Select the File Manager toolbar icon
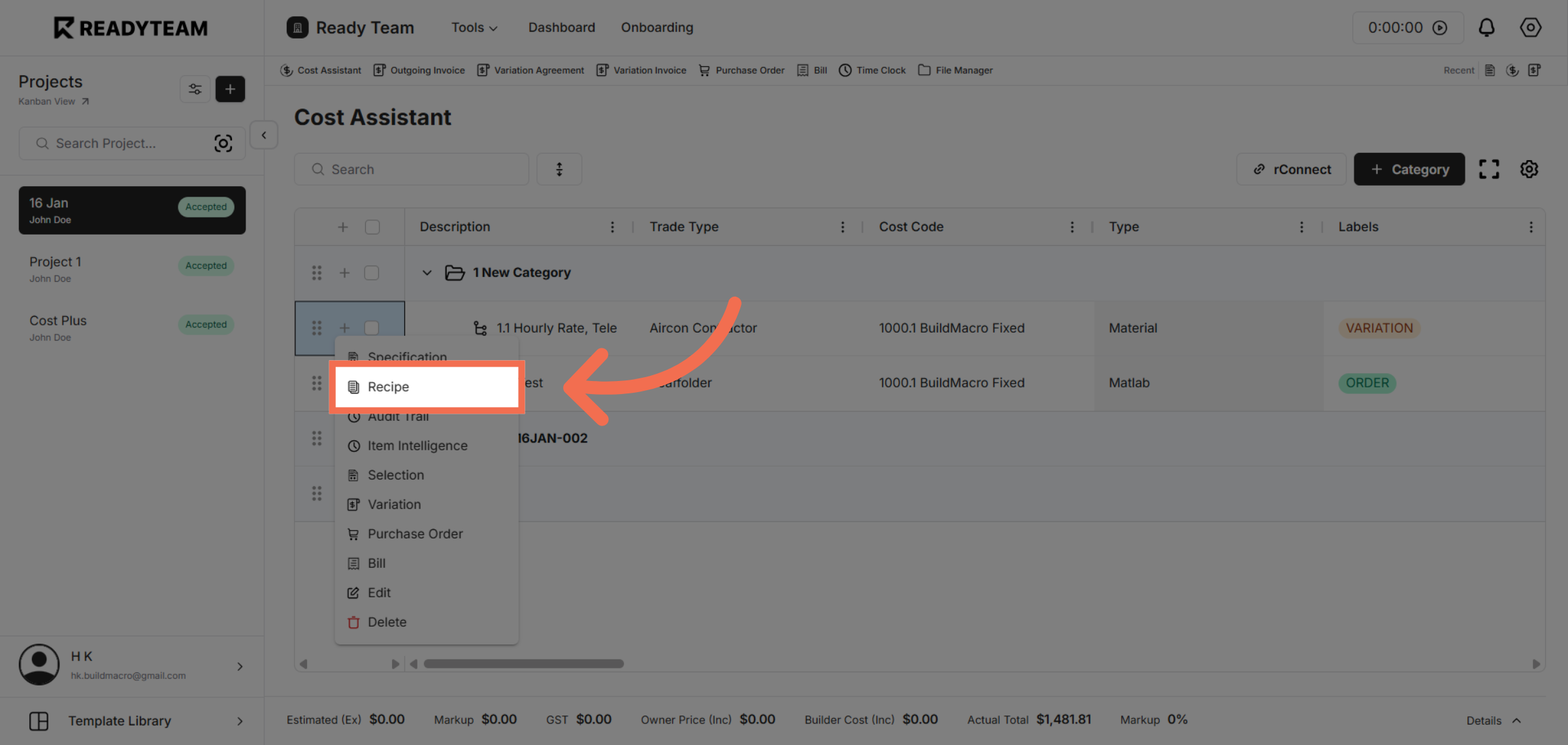 click(x=955, y=70)
